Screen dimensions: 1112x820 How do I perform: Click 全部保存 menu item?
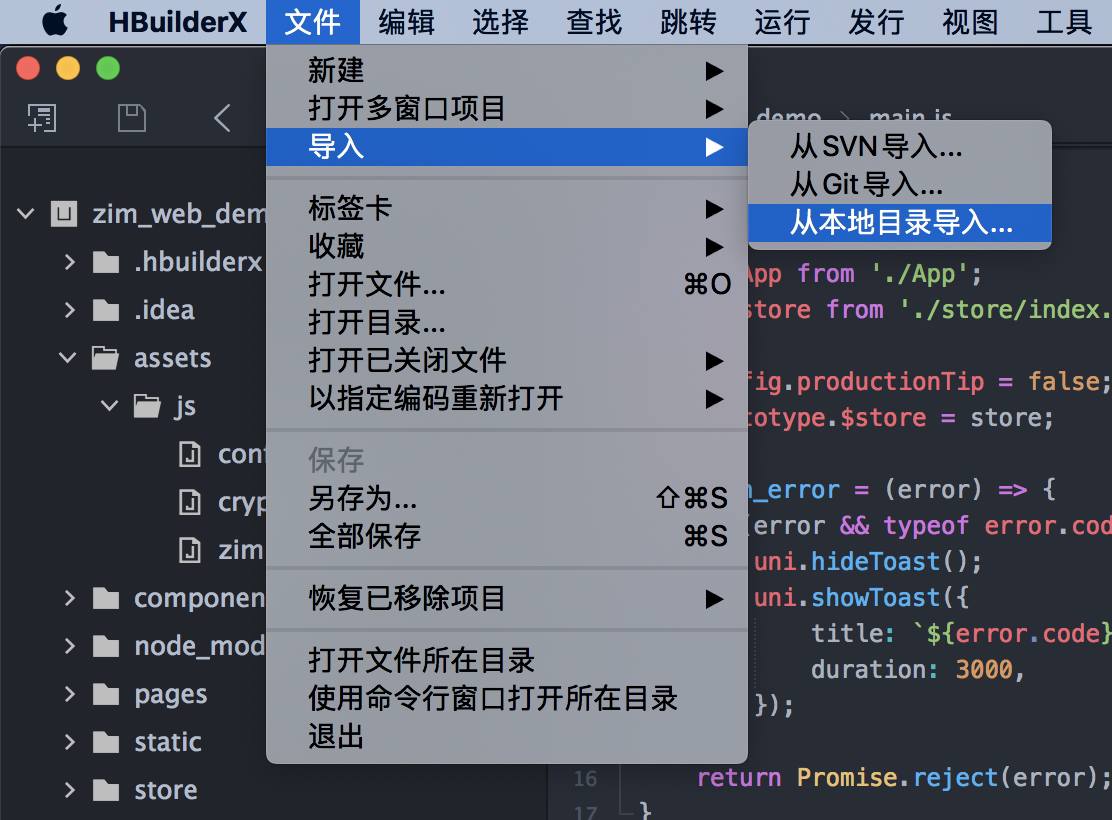364,536
